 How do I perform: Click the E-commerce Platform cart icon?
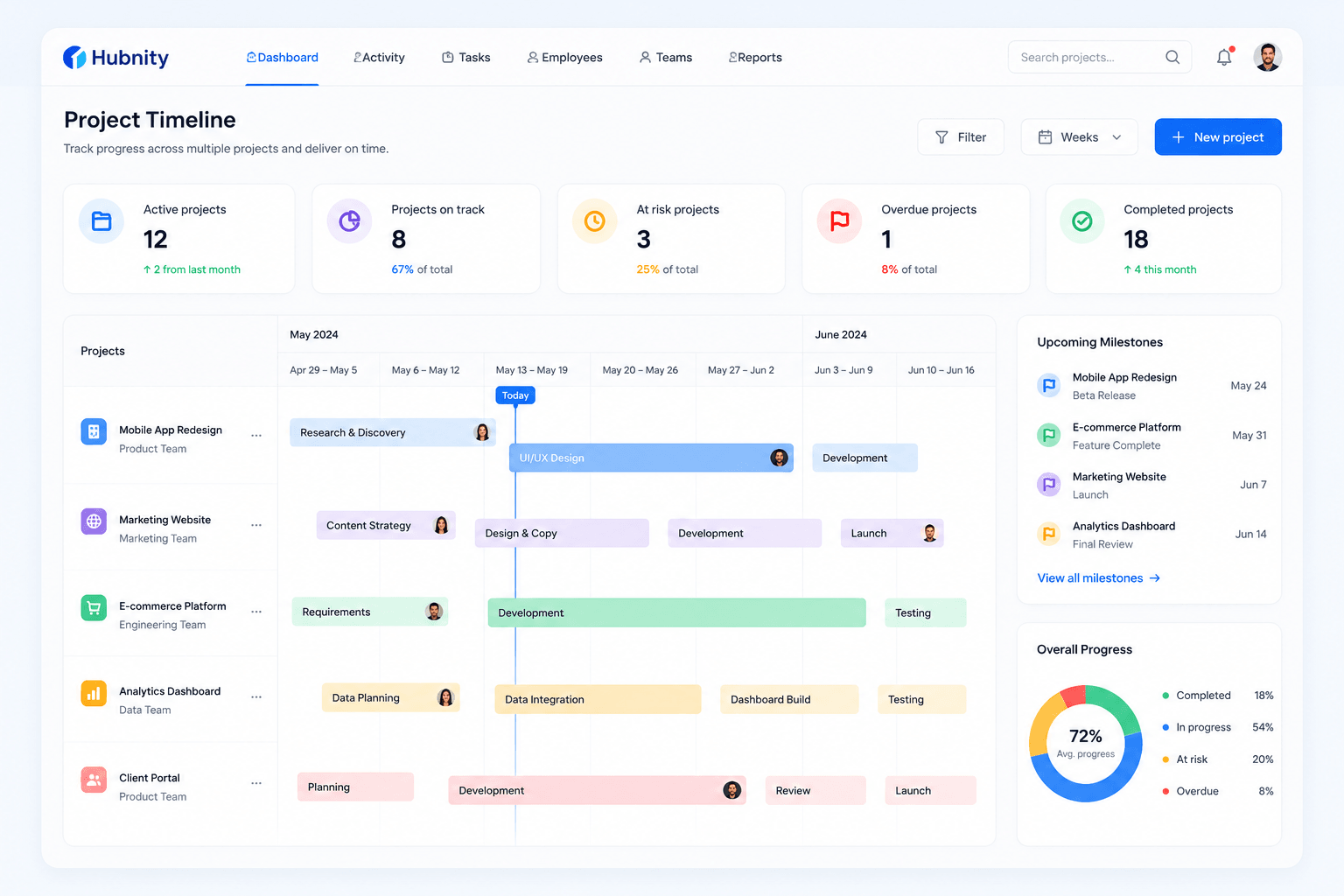coord(94,607)
